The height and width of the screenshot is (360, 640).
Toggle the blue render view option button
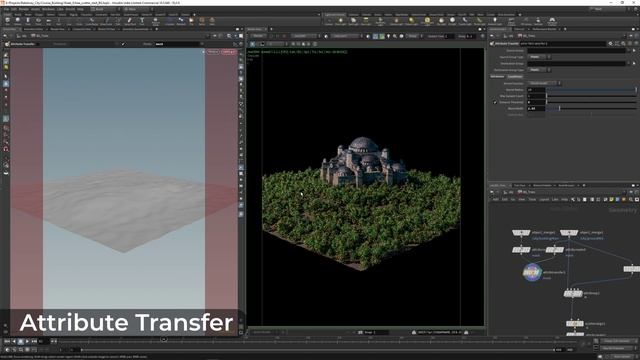[x=375, y=36]
